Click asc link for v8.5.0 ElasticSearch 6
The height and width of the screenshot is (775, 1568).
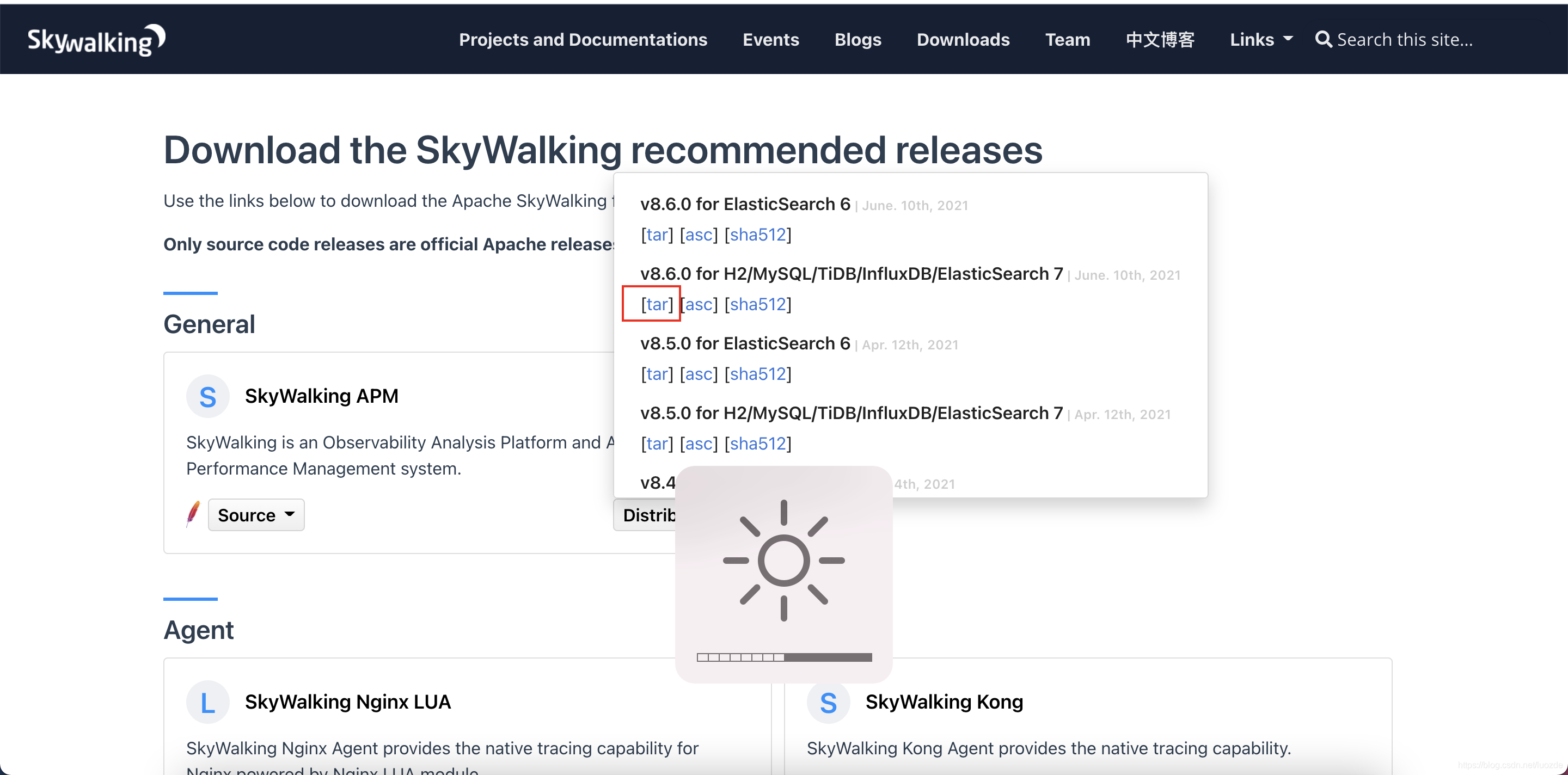tap(699, 374)
